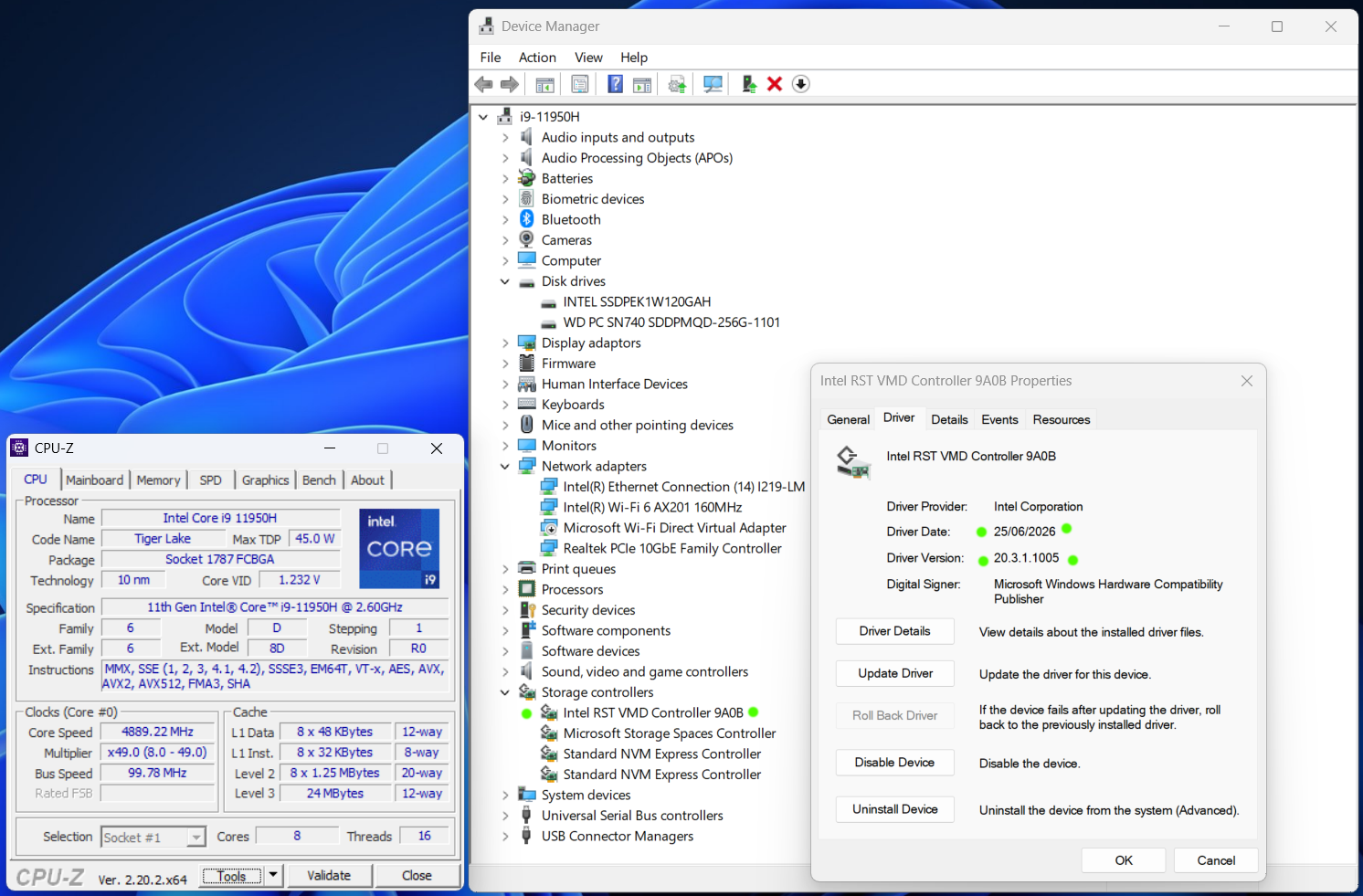Switch to the Mainboard tab in CPU-Z

94,480
